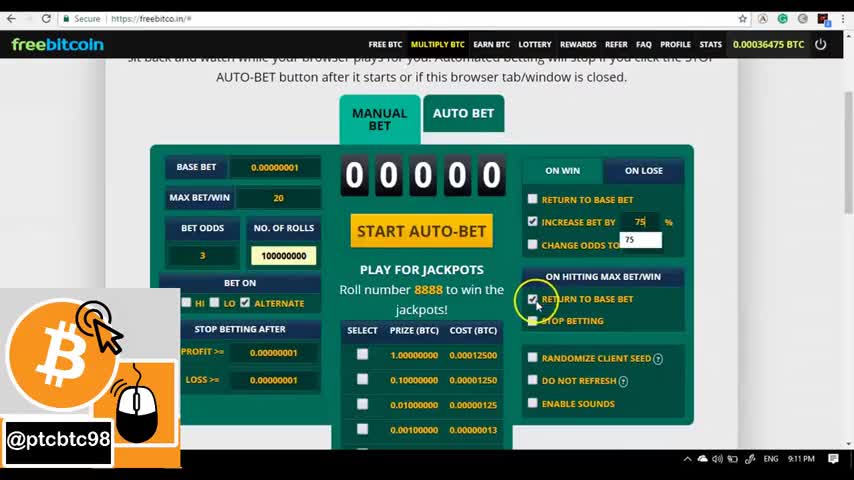Bookmark the page with the star icon

[x=742, y=19]
